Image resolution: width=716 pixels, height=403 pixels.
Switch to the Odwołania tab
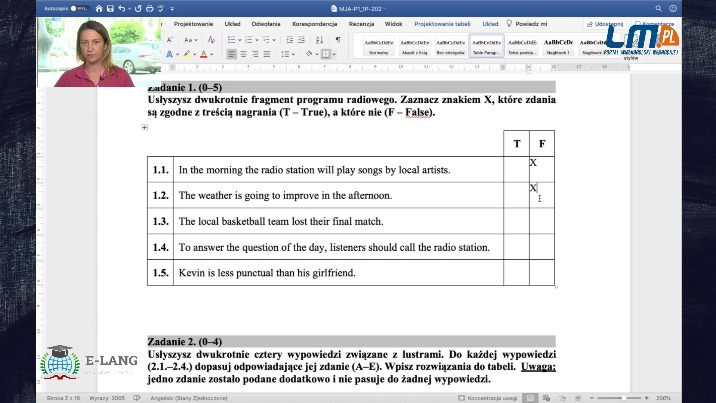point(266,24)
